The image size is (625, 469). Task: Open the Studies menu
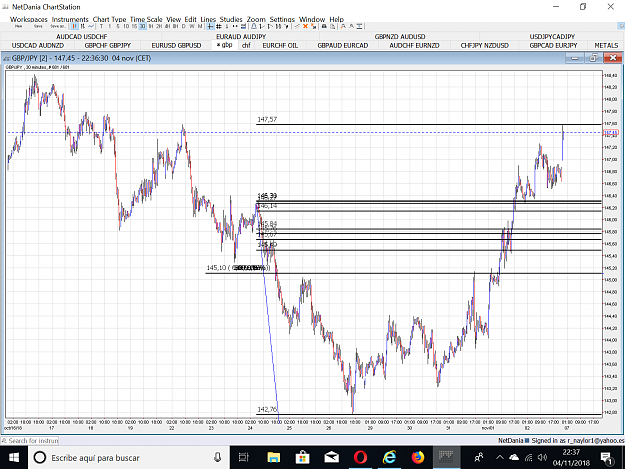pos(231,19)
